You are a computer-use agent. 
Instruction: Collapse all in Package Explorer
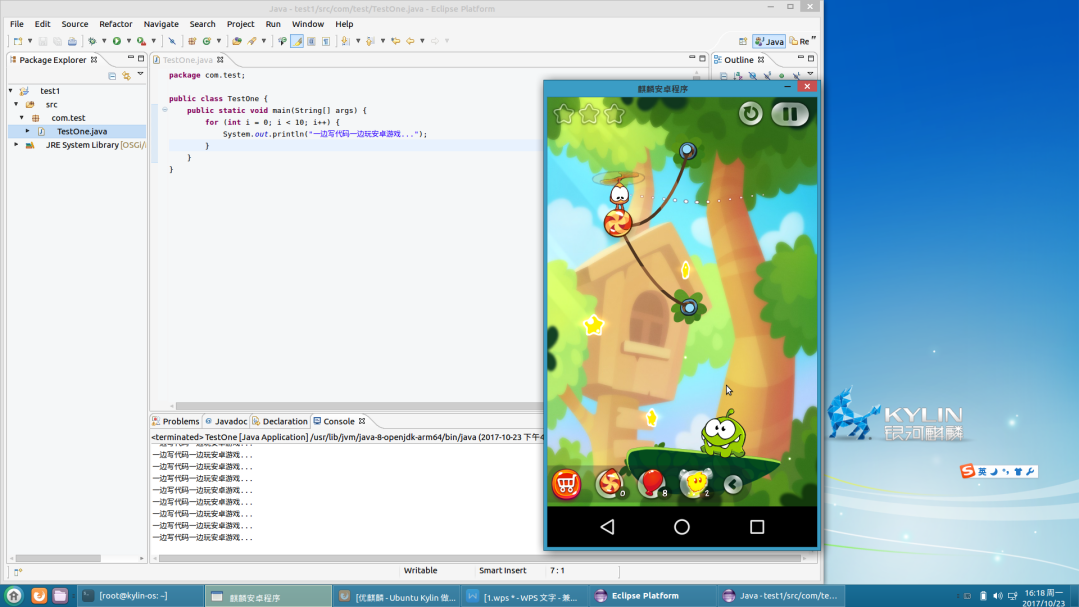point(112,75)
